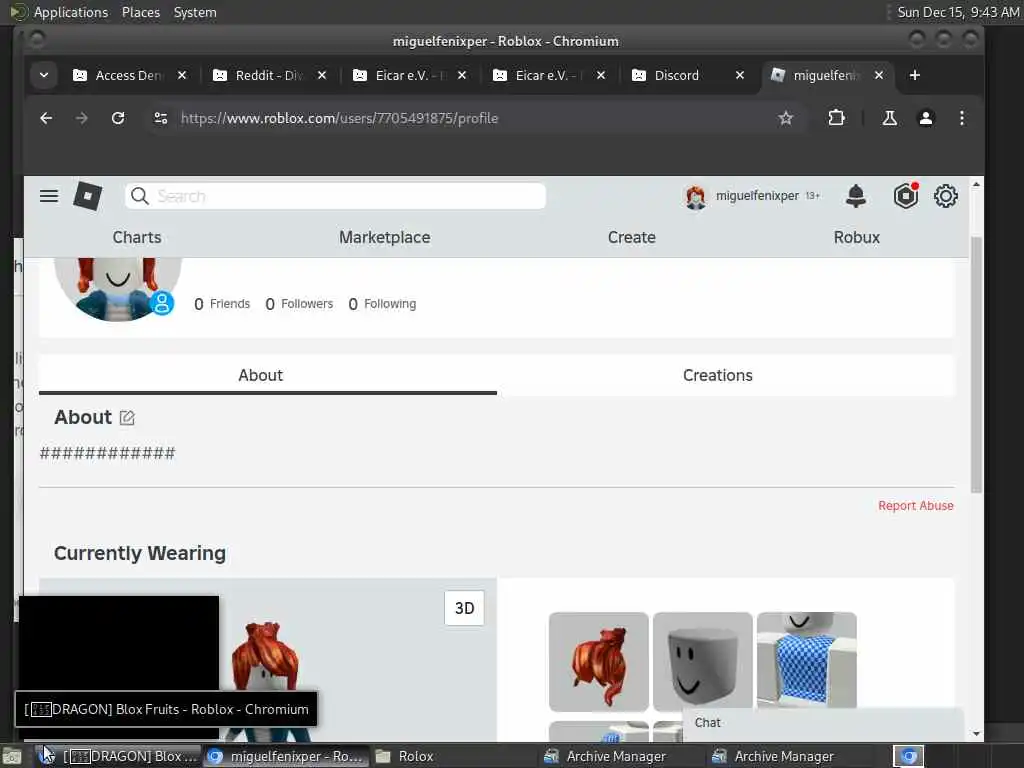Open a new browser tab
This screenshot has height=768, width=1024.
914,76
